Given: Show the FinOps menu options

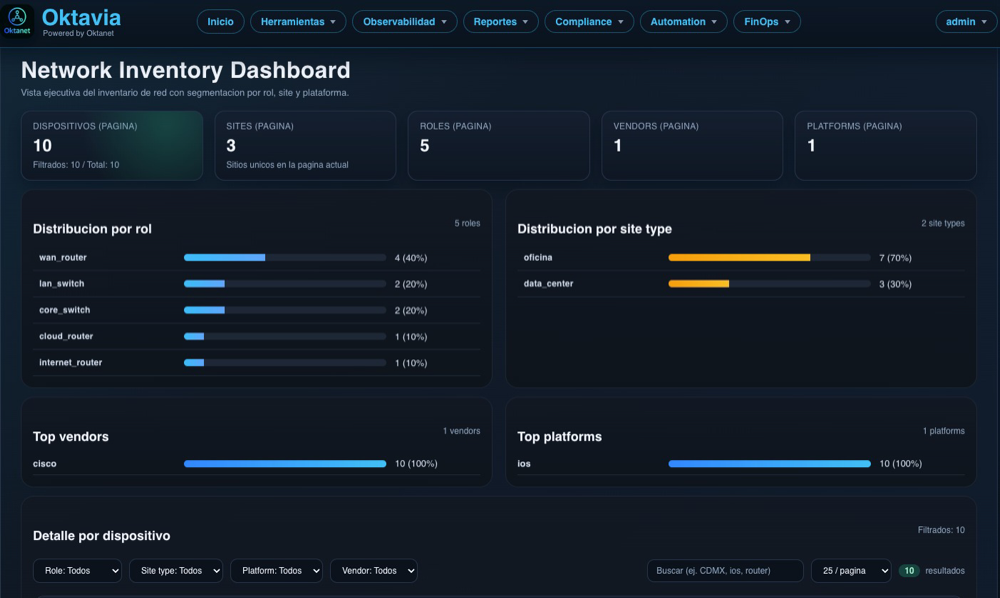Looking at the screenshot, I should point(767,22).
